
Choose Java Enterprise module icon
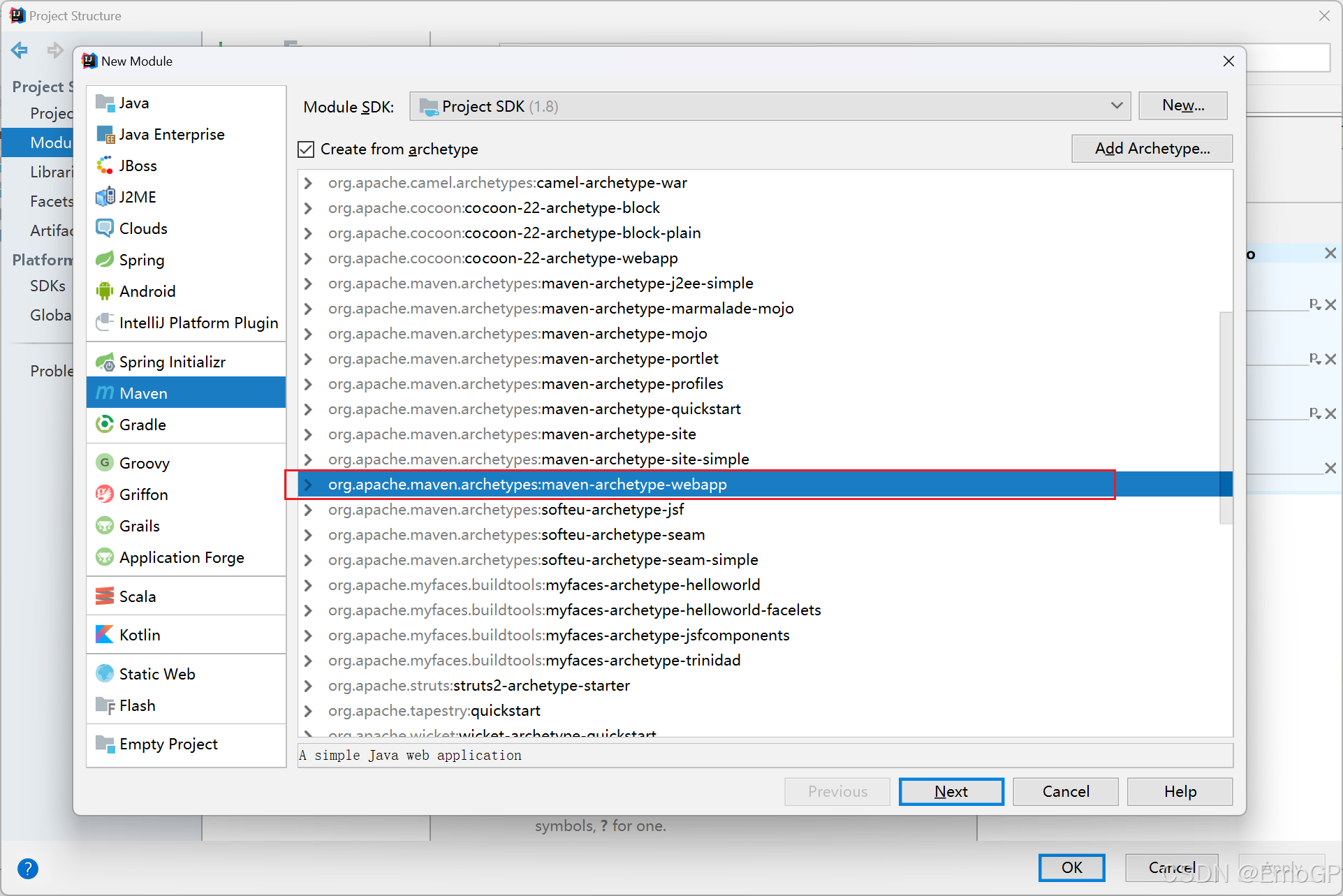point(105,134)
